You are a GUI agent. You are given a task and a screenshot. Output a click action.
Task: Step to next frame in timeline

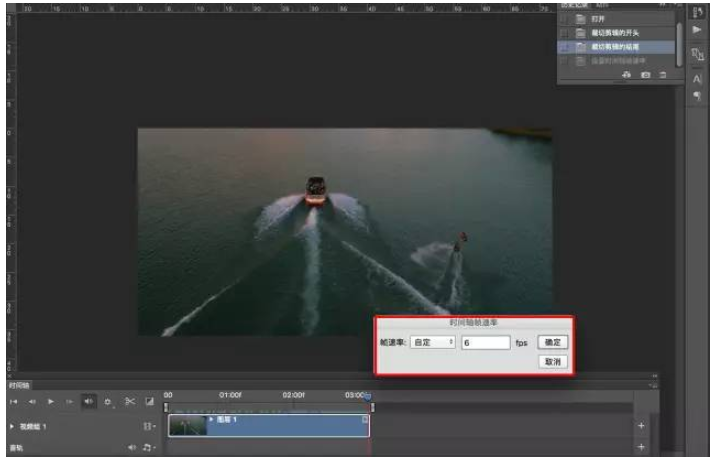(70, 401)
